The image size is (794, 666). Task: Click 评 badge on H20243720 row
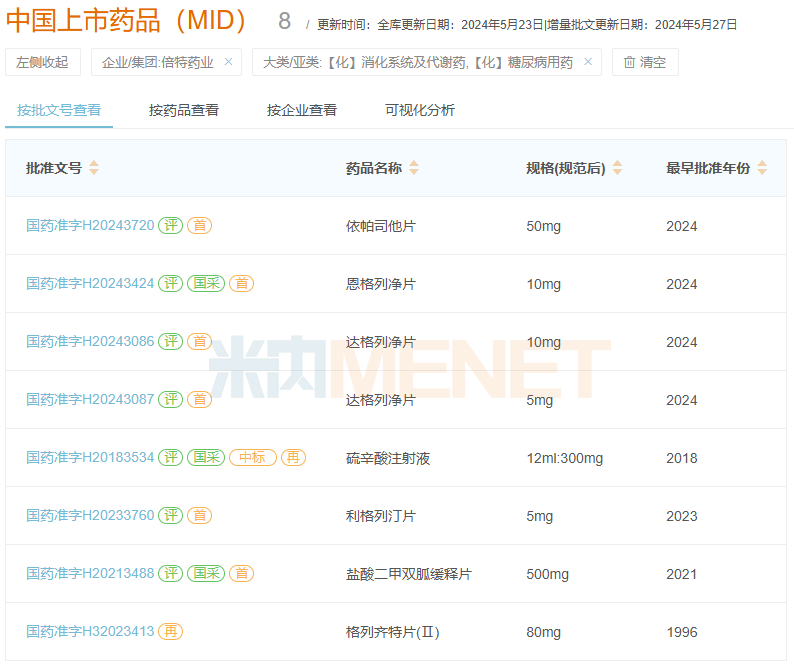(171, 225)
